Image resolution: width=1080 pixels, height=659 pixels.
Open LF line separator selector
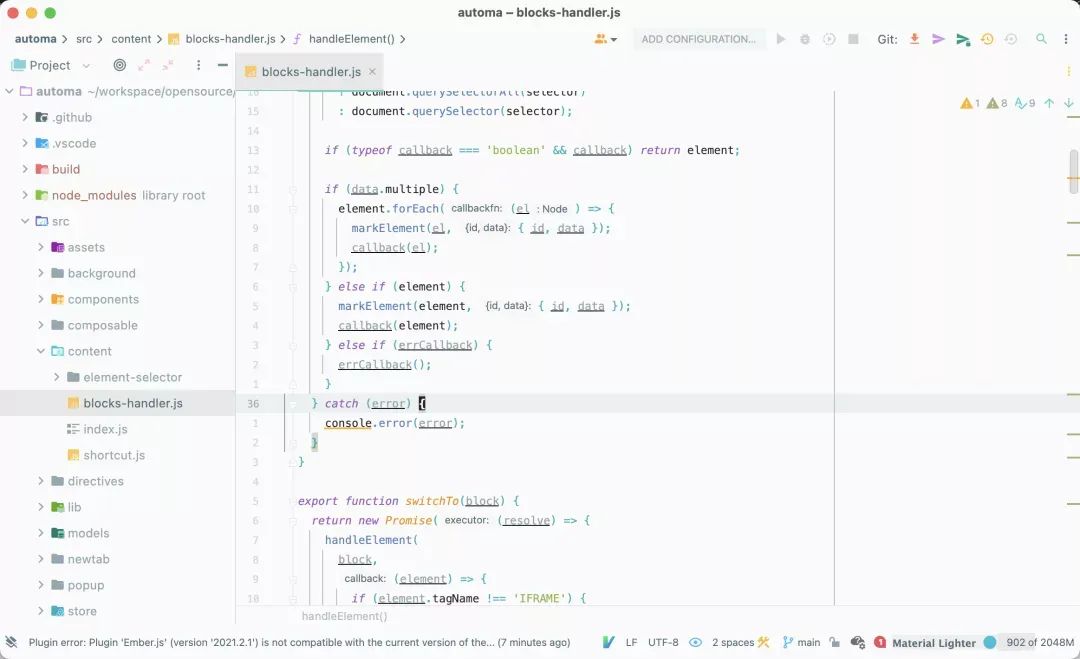tap(631, 642)
